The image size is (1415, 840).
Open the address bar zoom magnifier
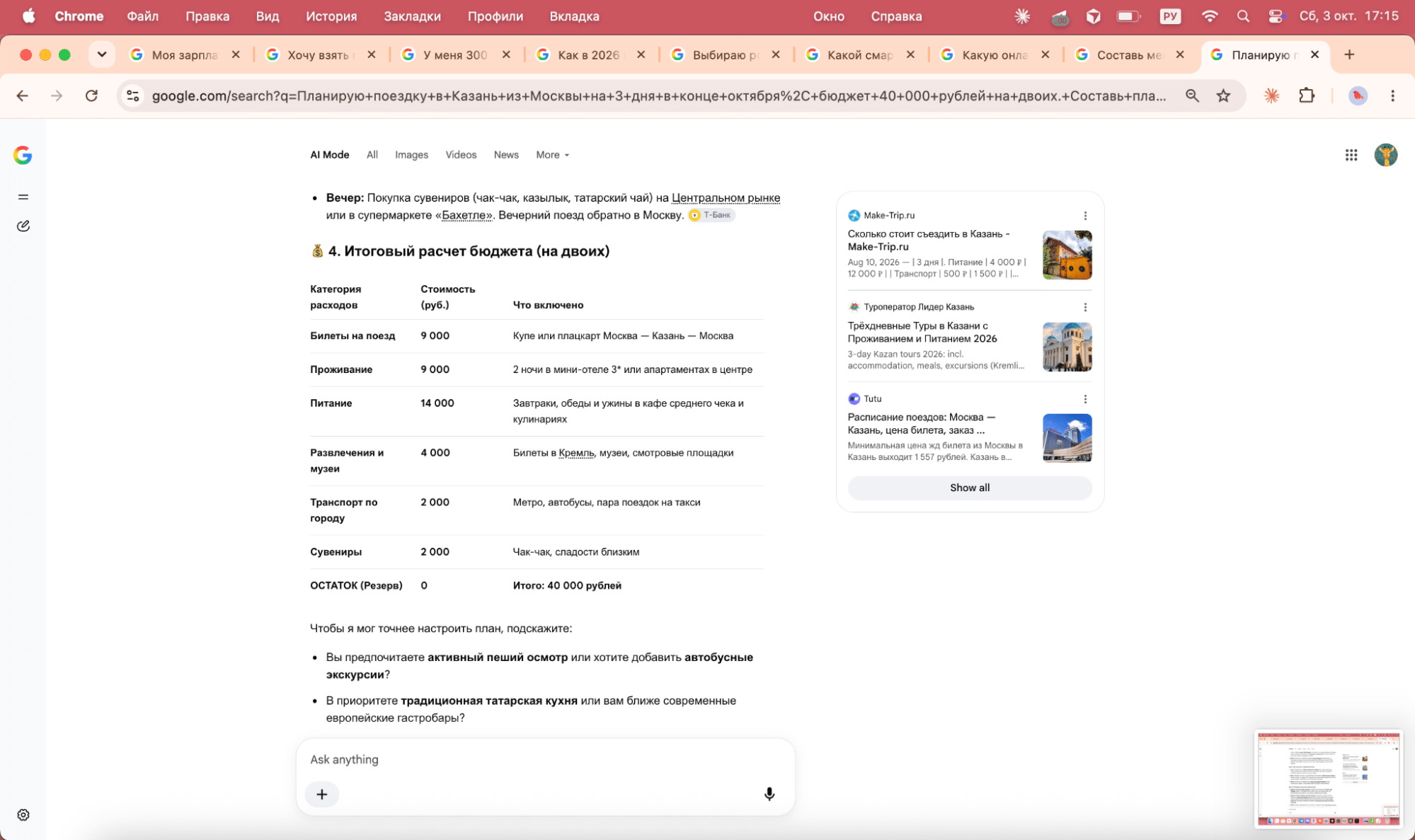[x=1192, y=96]
